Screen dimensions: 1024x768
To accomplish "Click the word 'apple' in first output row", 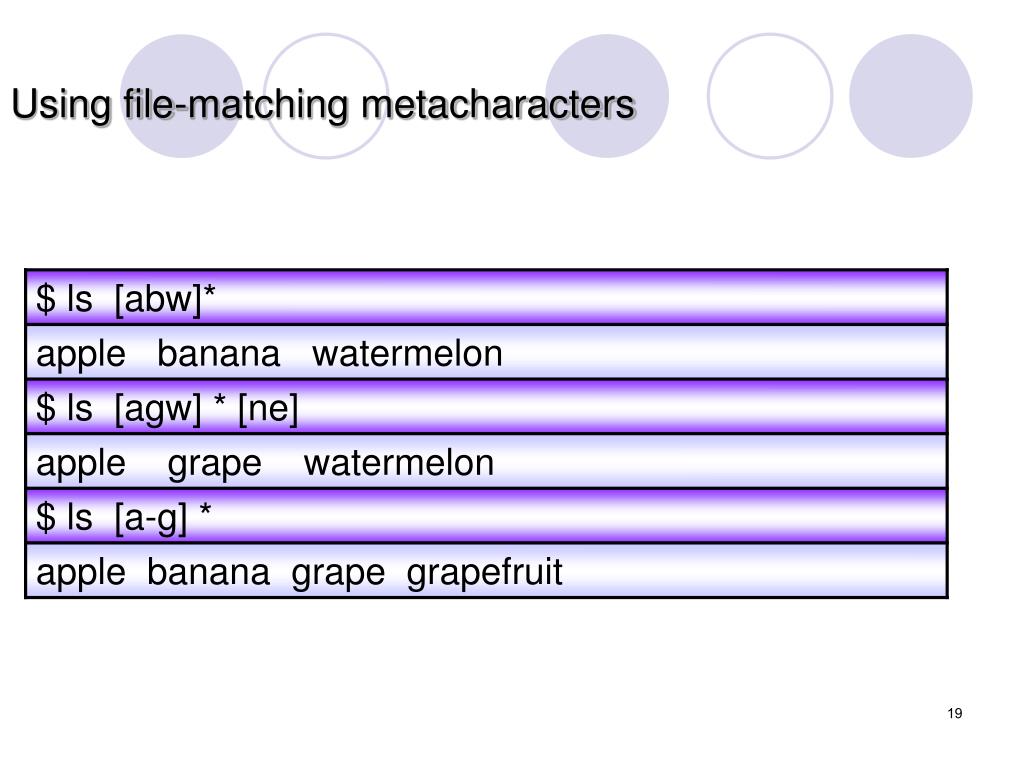I will pos(81,355).
